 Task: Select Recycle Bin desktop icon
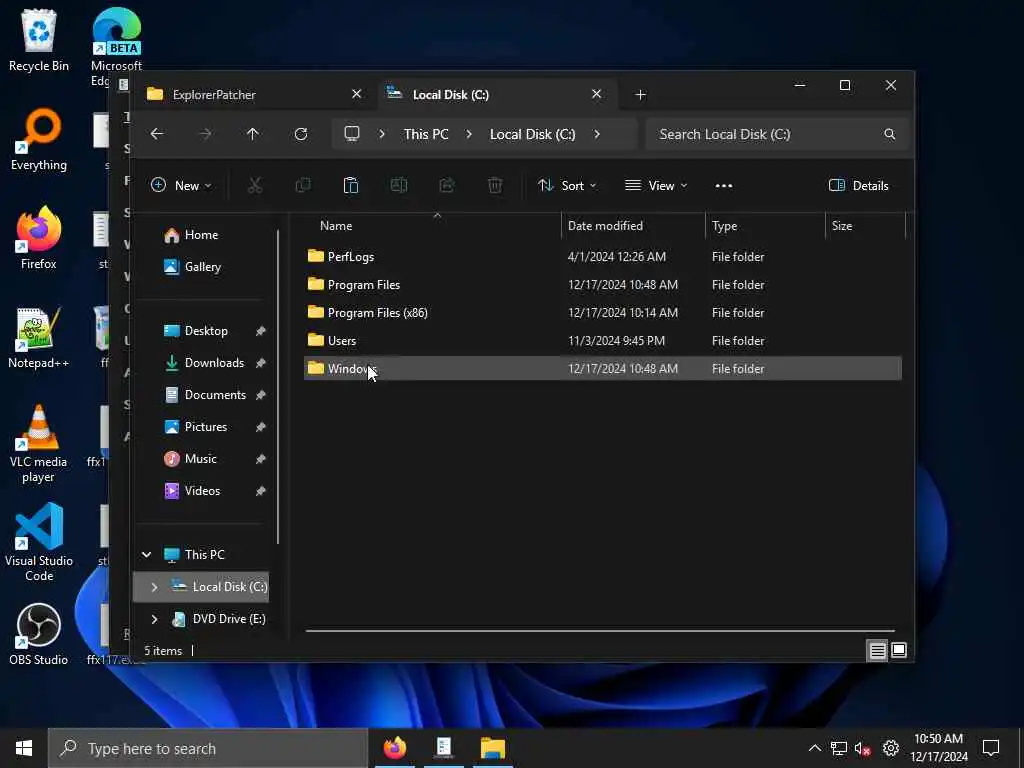pyautogui.click(x=39, y=40)
